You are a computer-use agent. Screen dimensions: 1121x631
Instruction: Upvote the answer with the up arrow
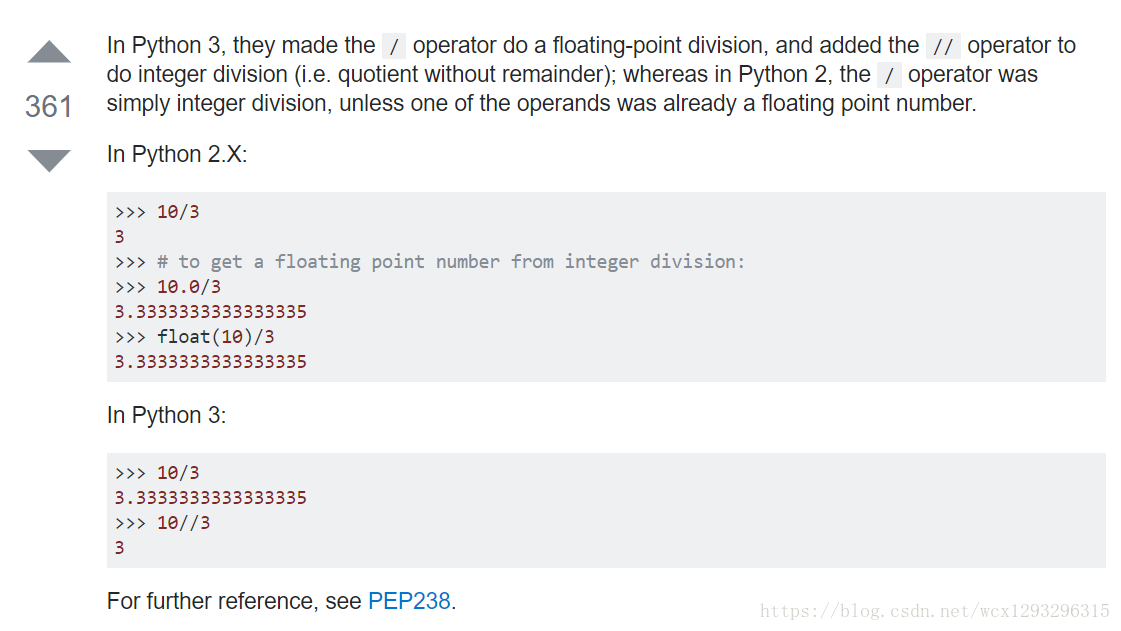pos(49,52)
